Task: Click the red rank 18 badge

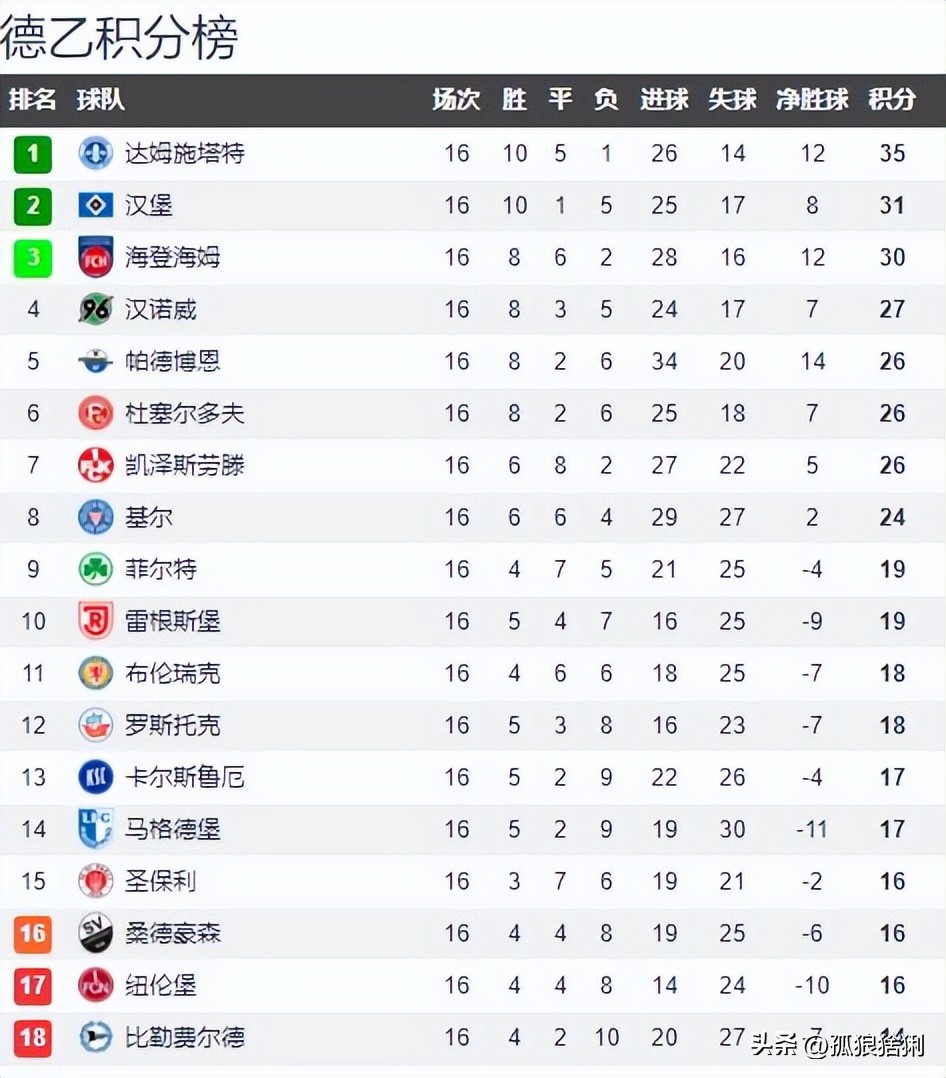Action: (33, 1037)
